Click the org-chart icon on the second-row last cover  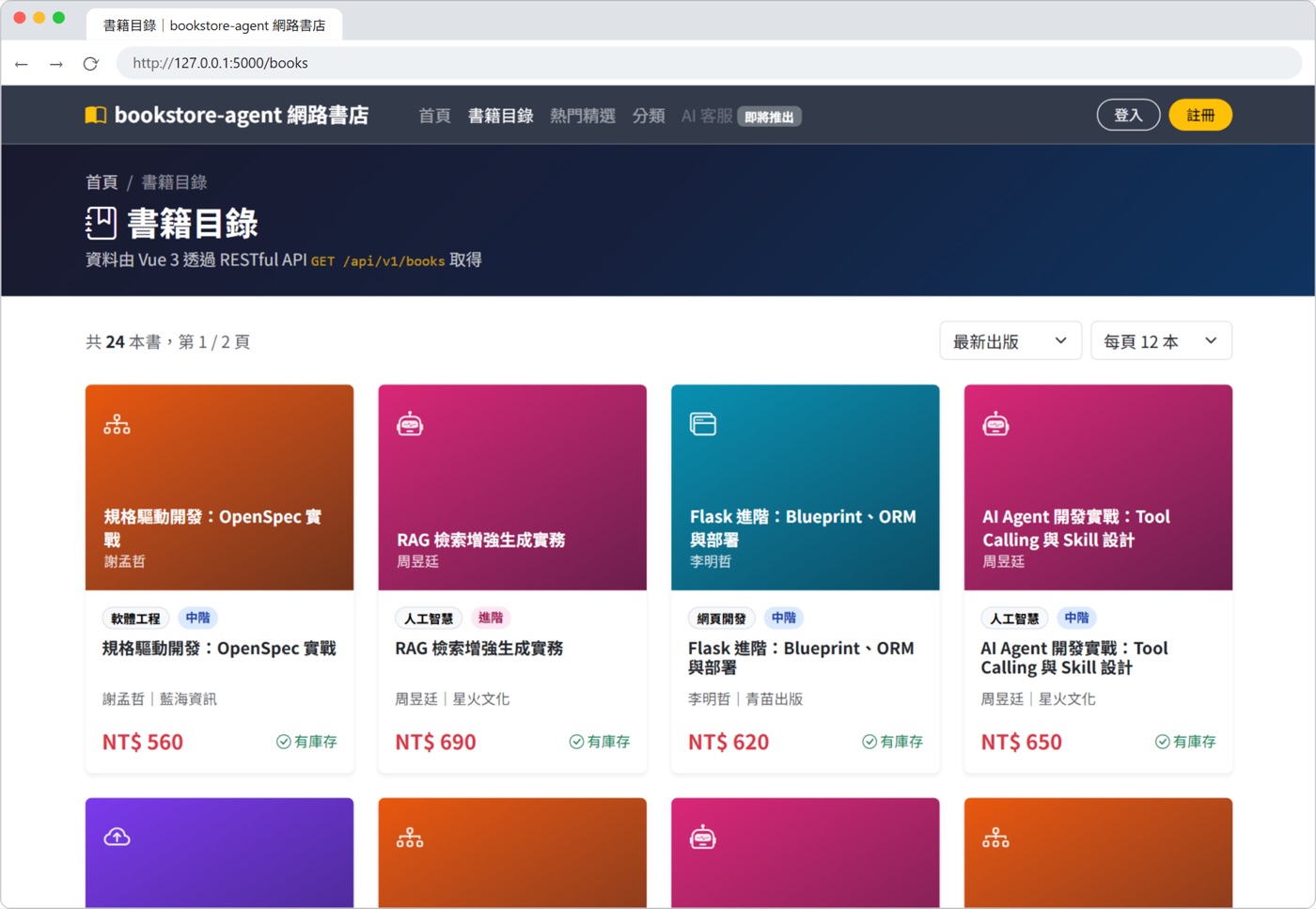(996, 838)
